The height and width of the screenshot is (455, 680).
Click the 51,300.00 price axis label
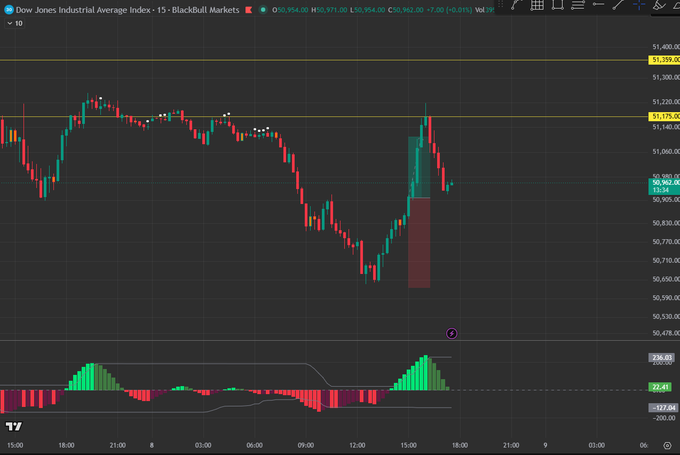click(666, 77)
